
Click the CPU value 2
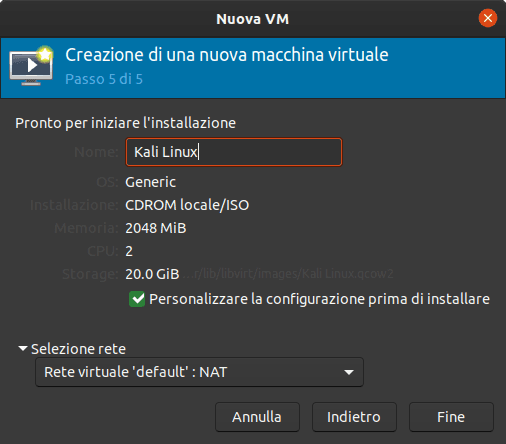129,251
